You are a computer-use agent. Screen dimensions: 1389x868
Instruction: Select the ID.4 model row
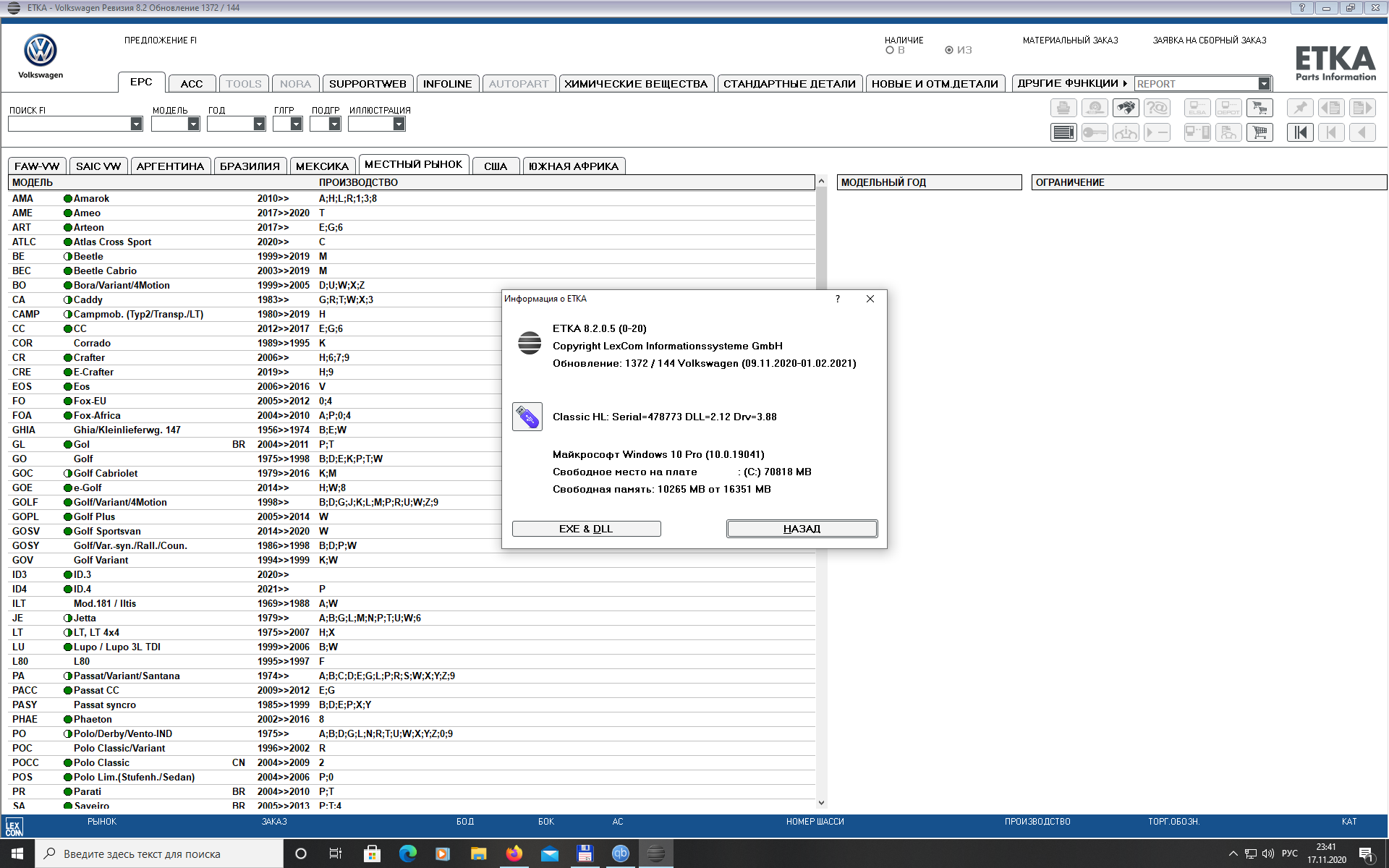(412, 589)
